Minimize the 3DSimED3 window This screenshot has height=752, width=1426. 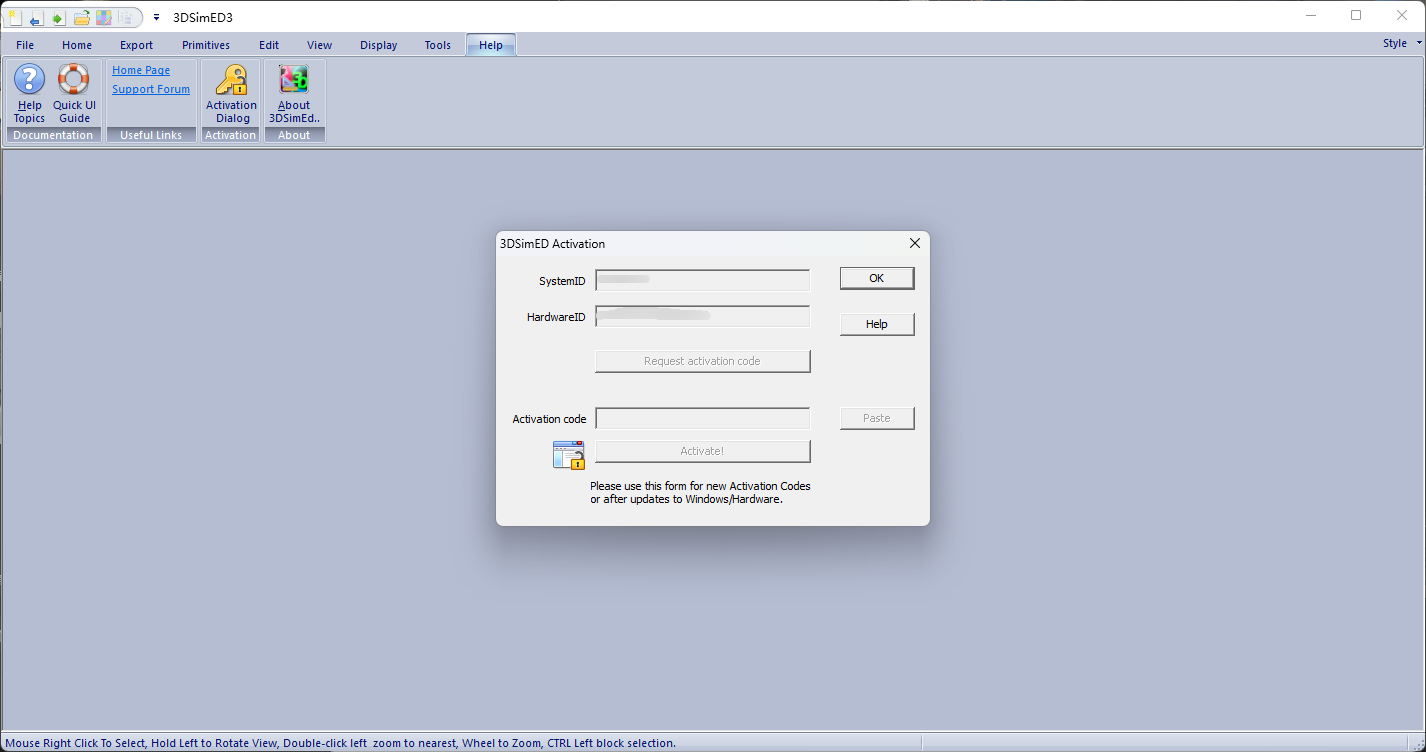coord(1311,15)
